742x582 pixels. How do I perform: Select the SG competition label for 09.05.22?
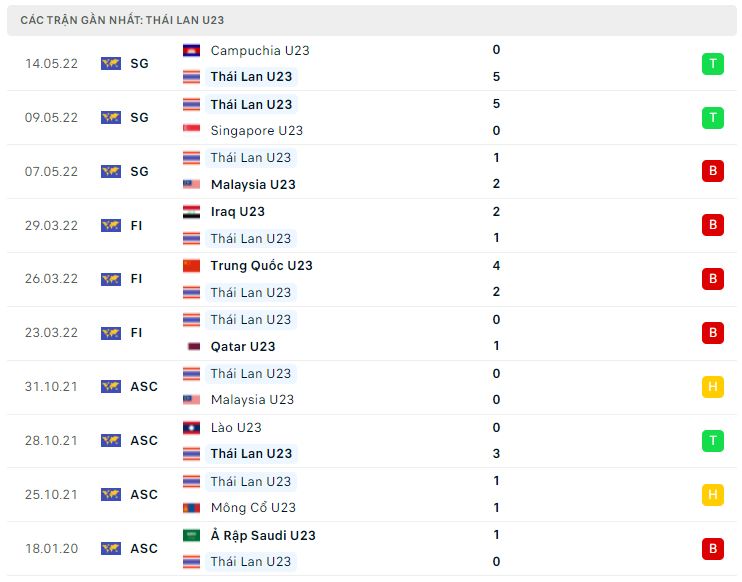(139, 117)
